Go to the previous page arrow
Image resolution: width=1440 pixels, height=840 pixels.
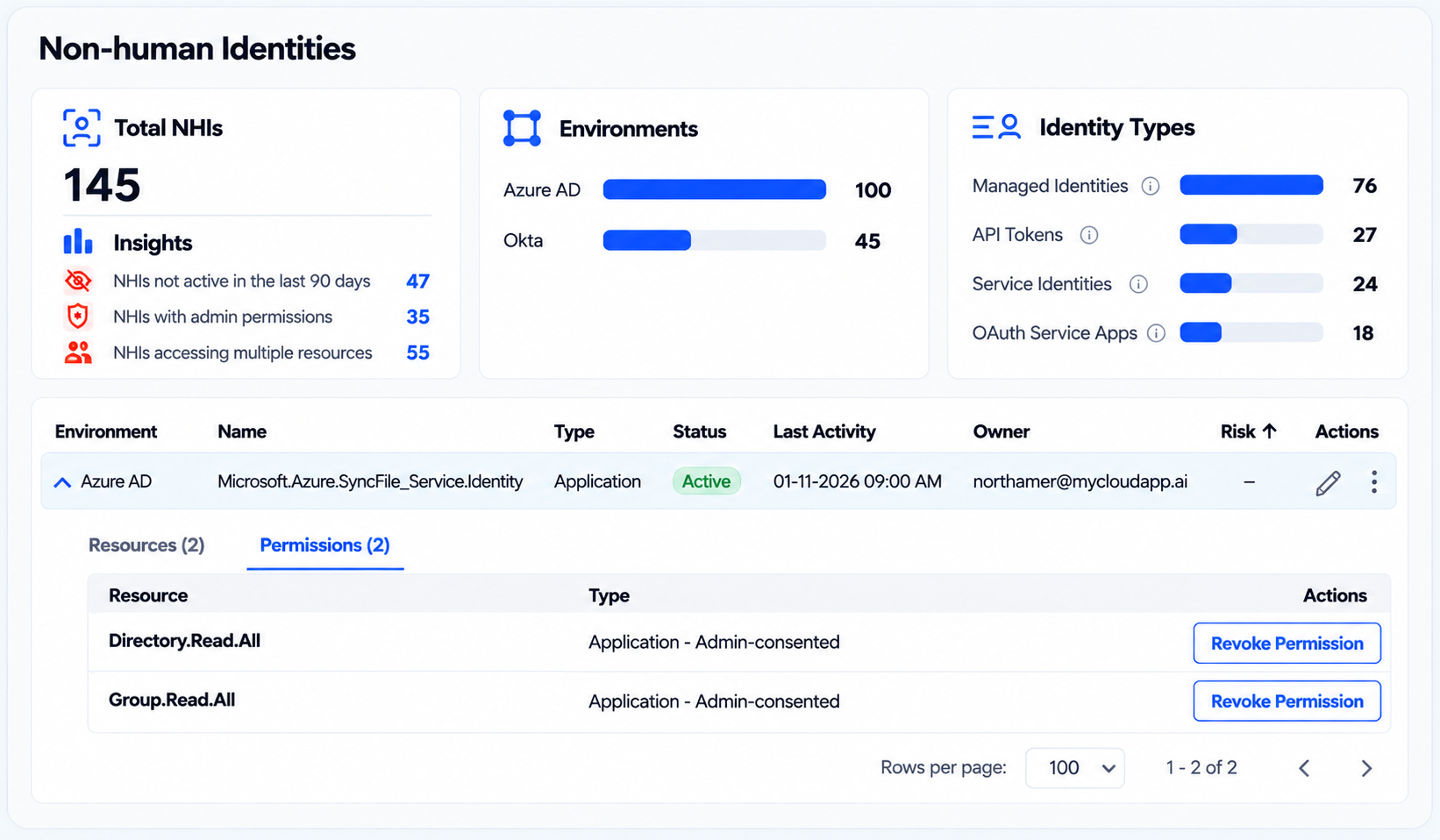(1304, 768)
